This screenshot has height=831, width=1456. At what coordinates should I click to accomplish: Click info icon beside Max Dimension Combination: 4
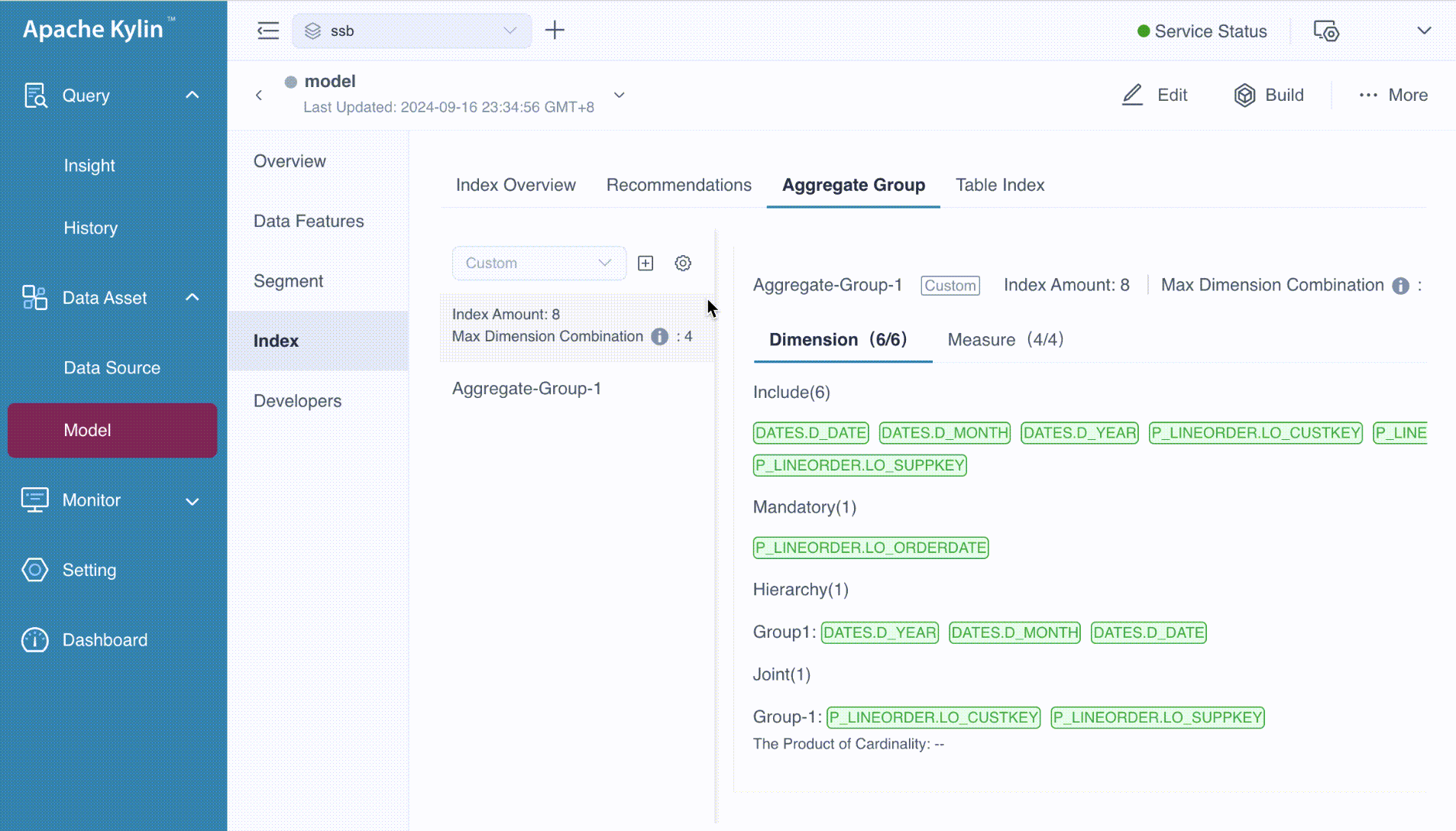coord(659,337)
